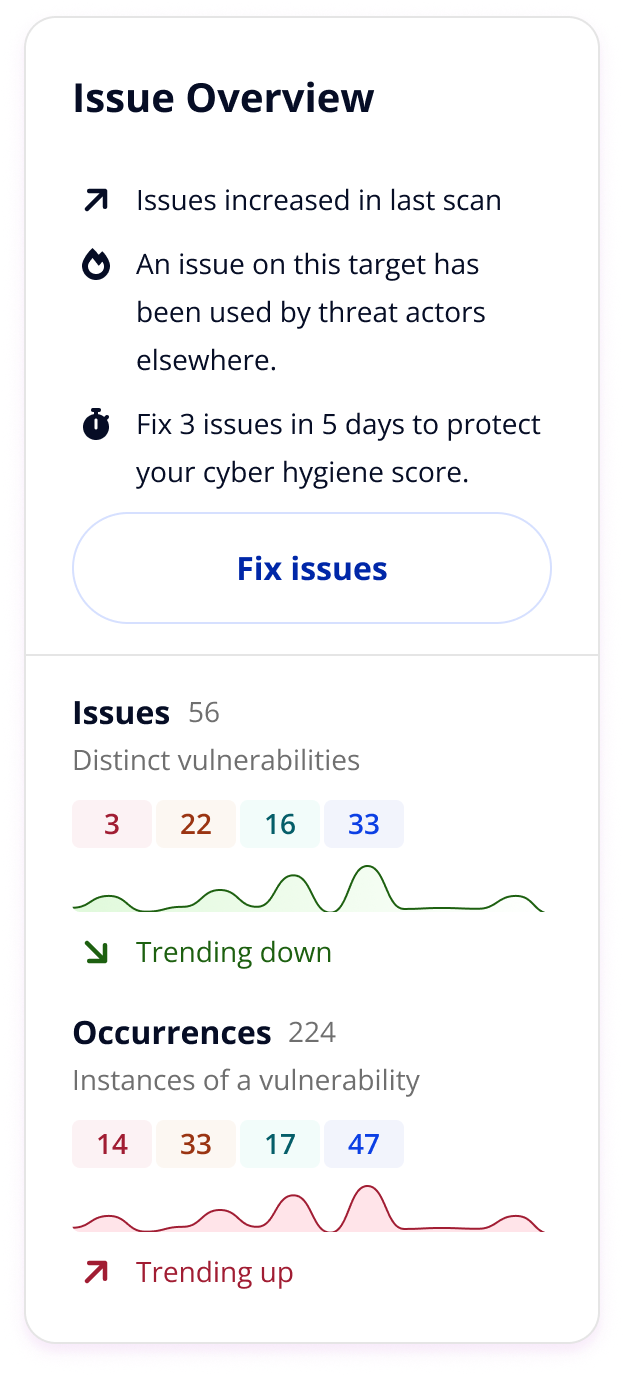Viewport: 624px width, 1376px height.
Task: Click the flame threat actor icon
Action: point(96,266)
